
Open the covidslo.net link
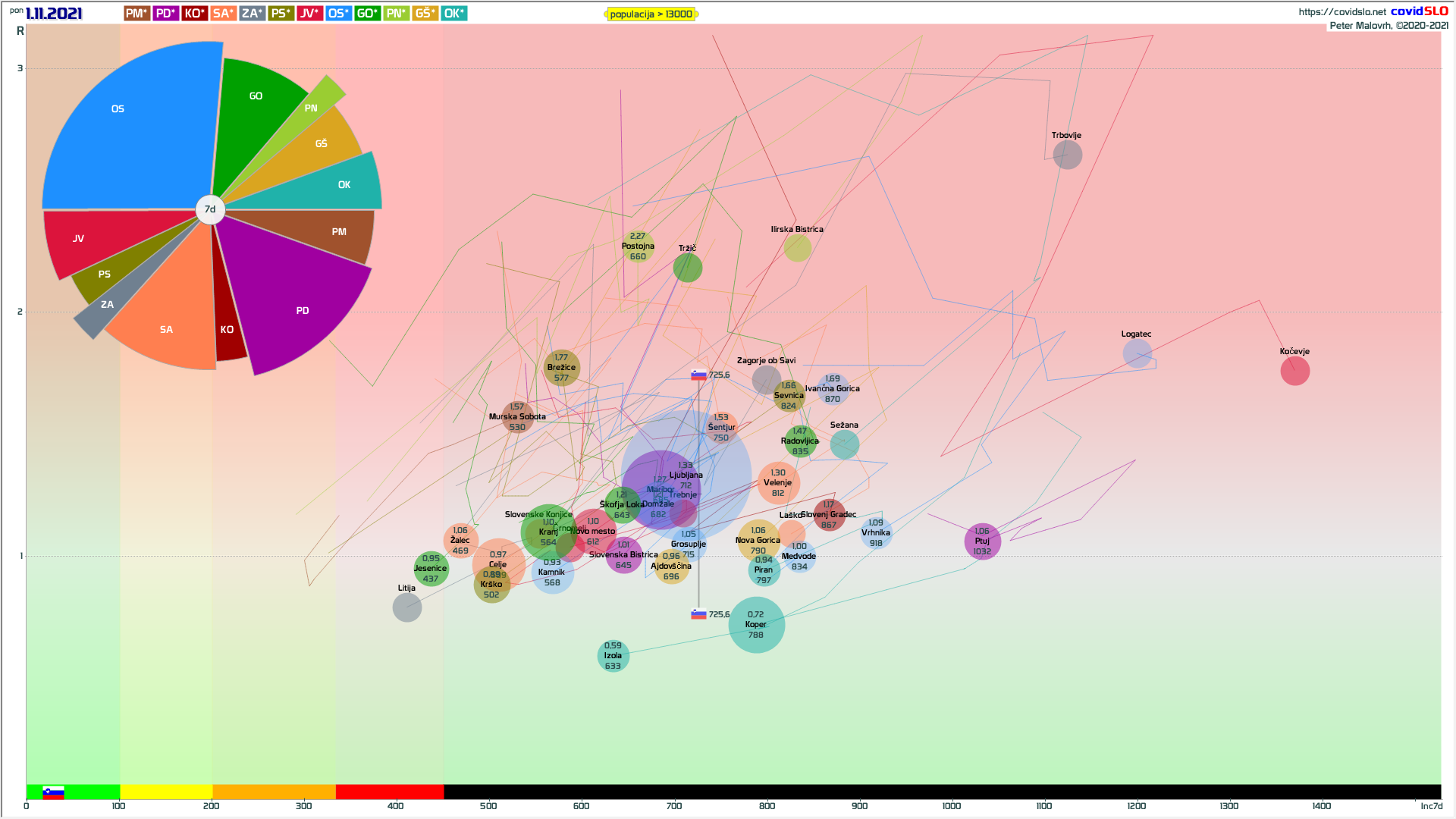point(1341,11)
